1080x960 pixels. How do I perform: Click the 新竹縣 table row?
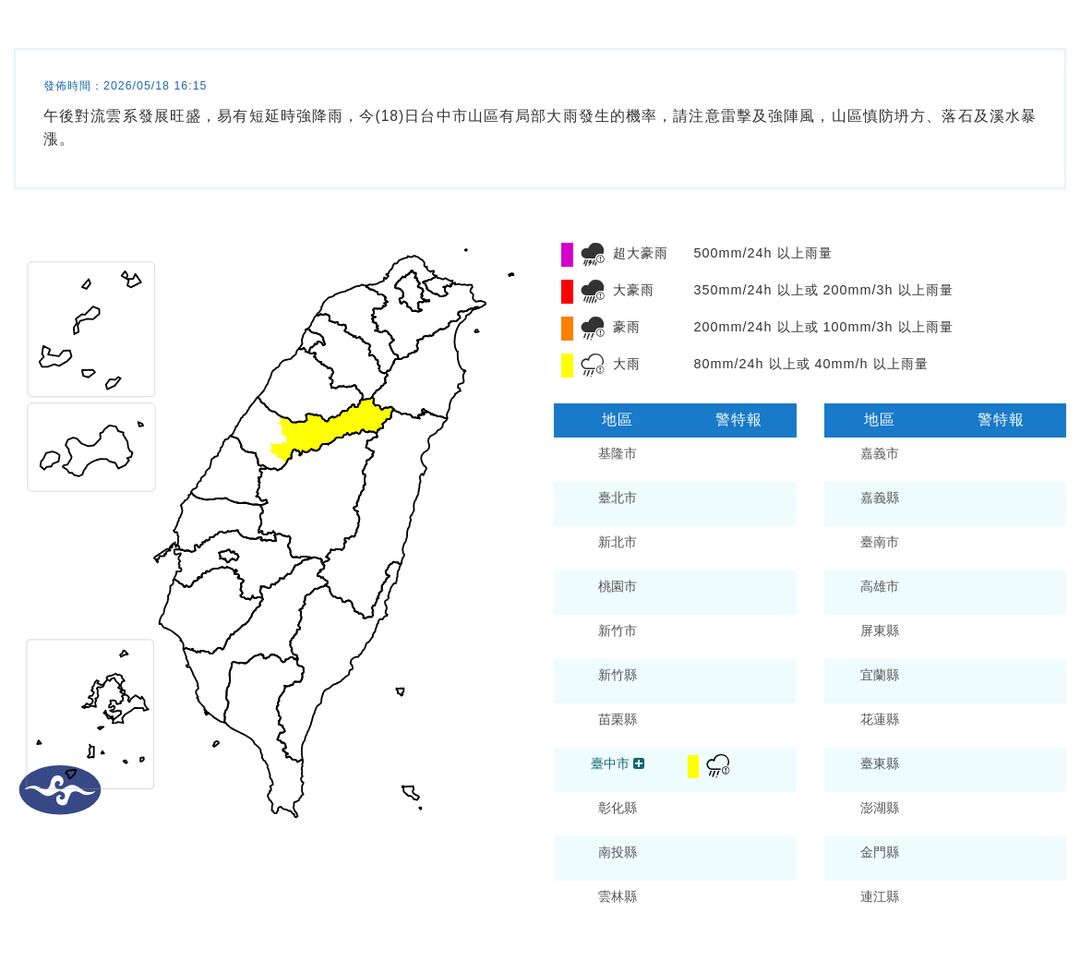coord(675,681)
